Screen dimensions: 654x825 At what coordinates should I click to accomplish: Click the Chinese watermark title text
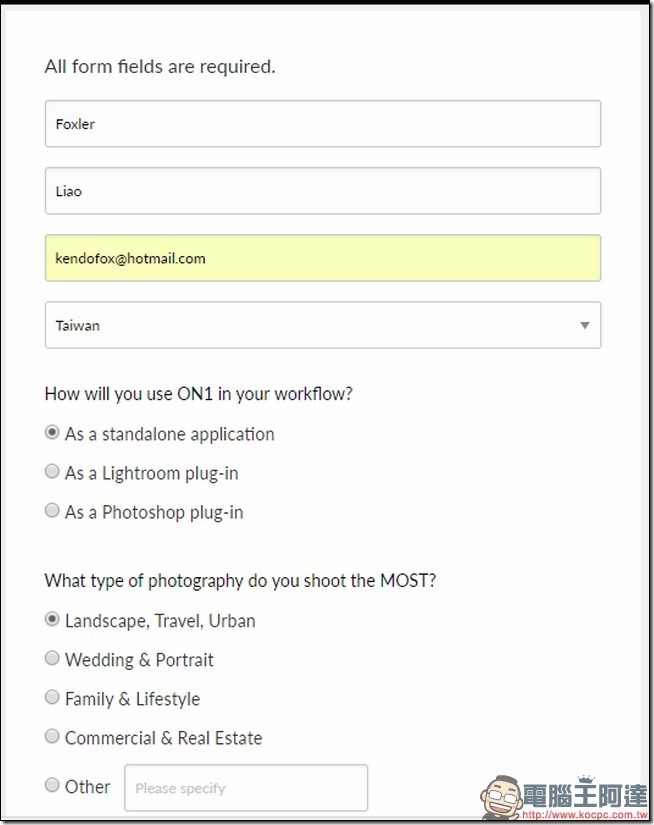(x=585, y=796)
